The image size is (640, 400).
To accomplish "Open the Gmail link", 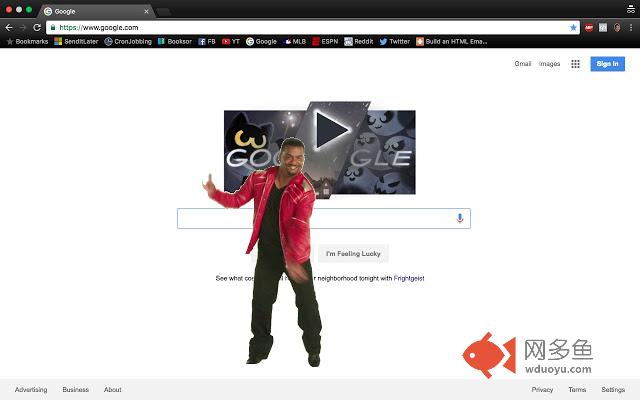I will pos(523,64).
